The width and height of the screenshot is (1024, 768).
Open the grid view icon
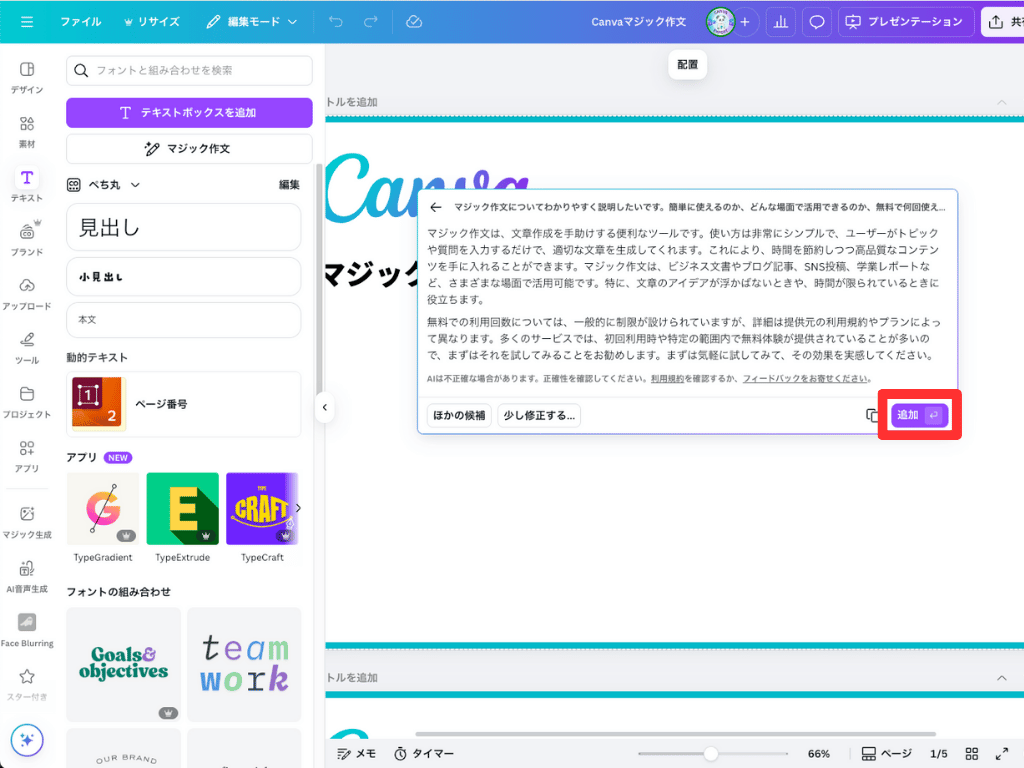972,754
